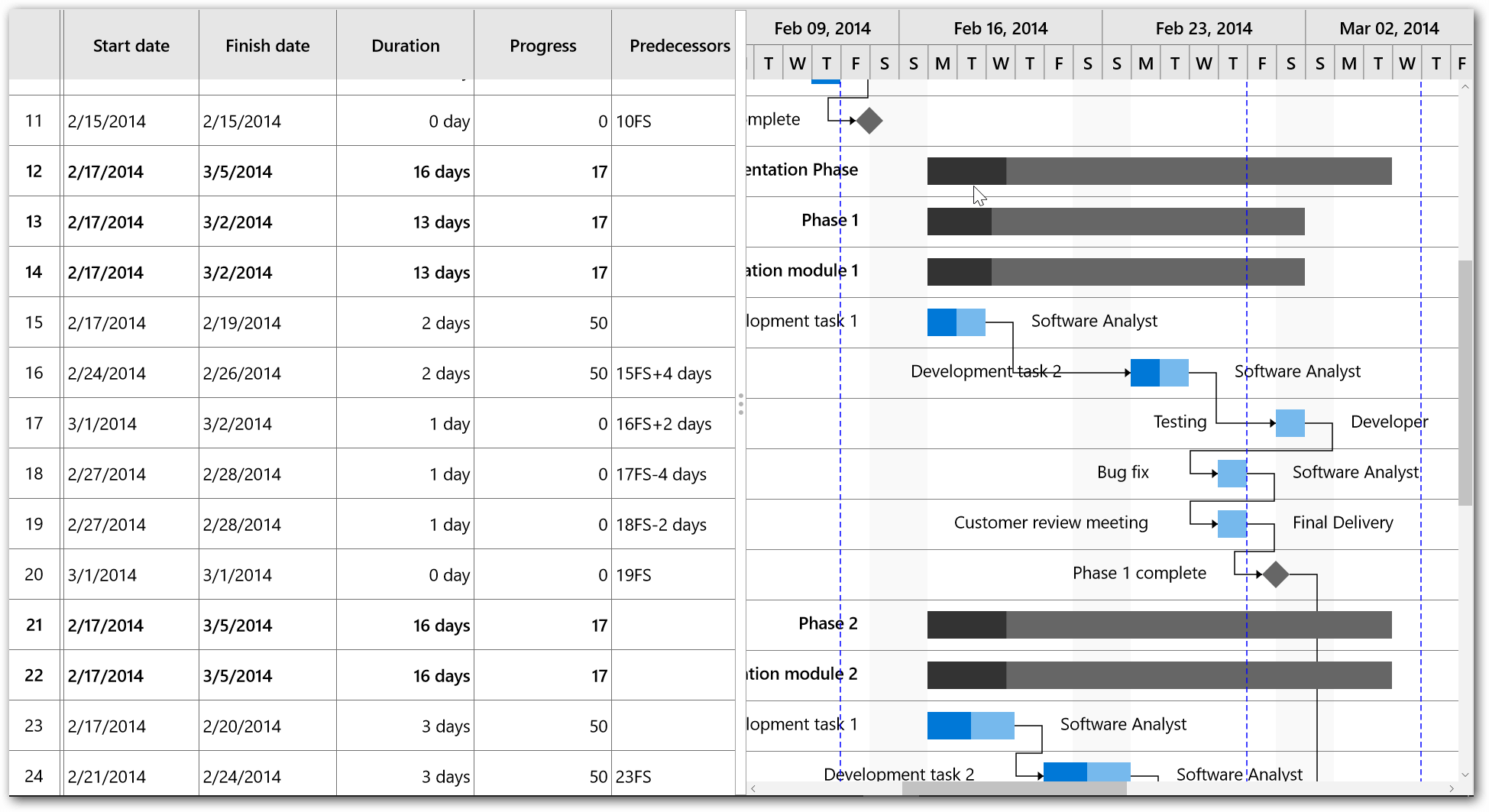Click the Bug fix task bar
Image resolution: width=1489 pixels, height=812 pixels.
tap(1232, 474)
